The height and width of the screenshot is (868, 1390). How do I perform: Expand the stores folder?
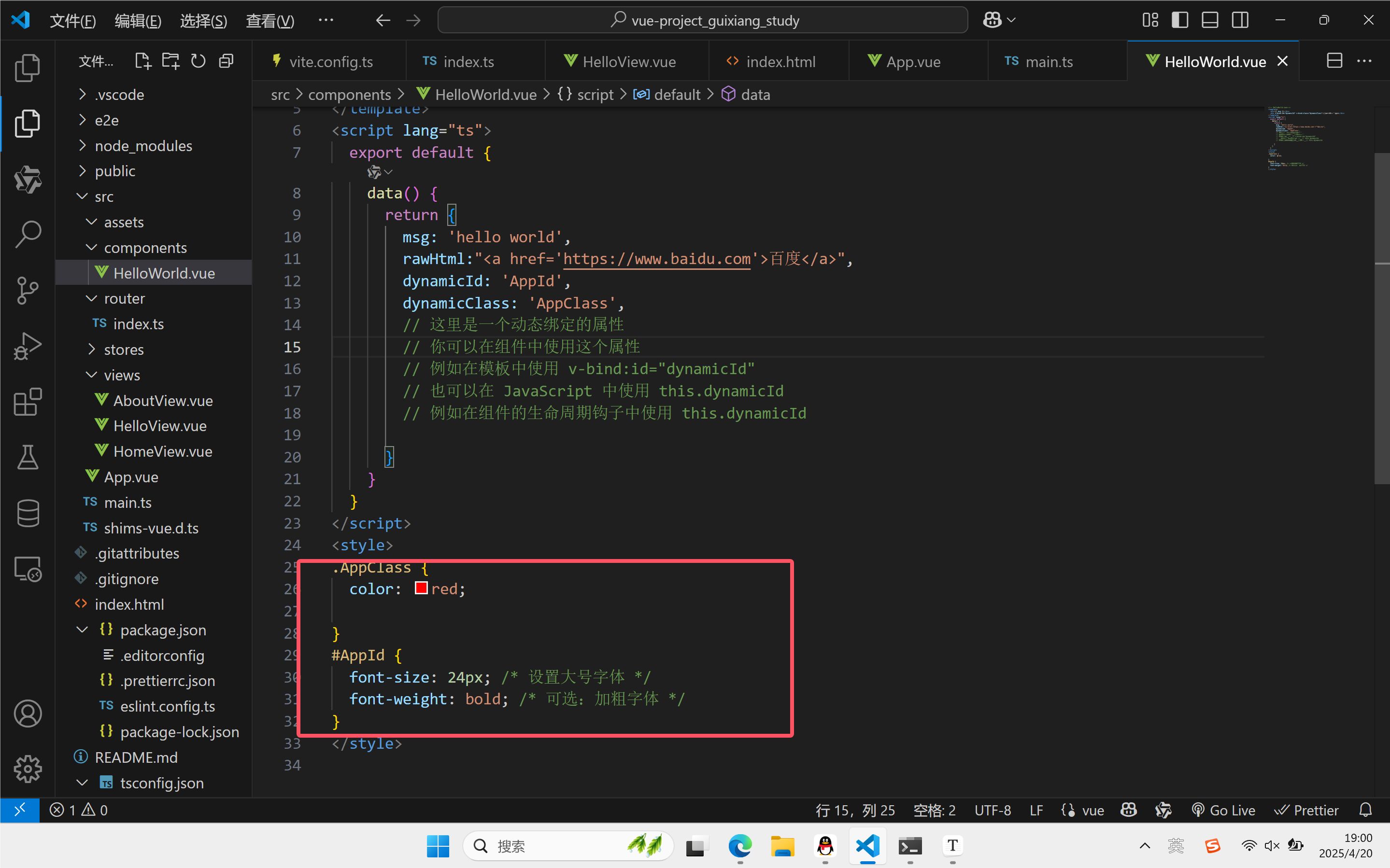124,350
